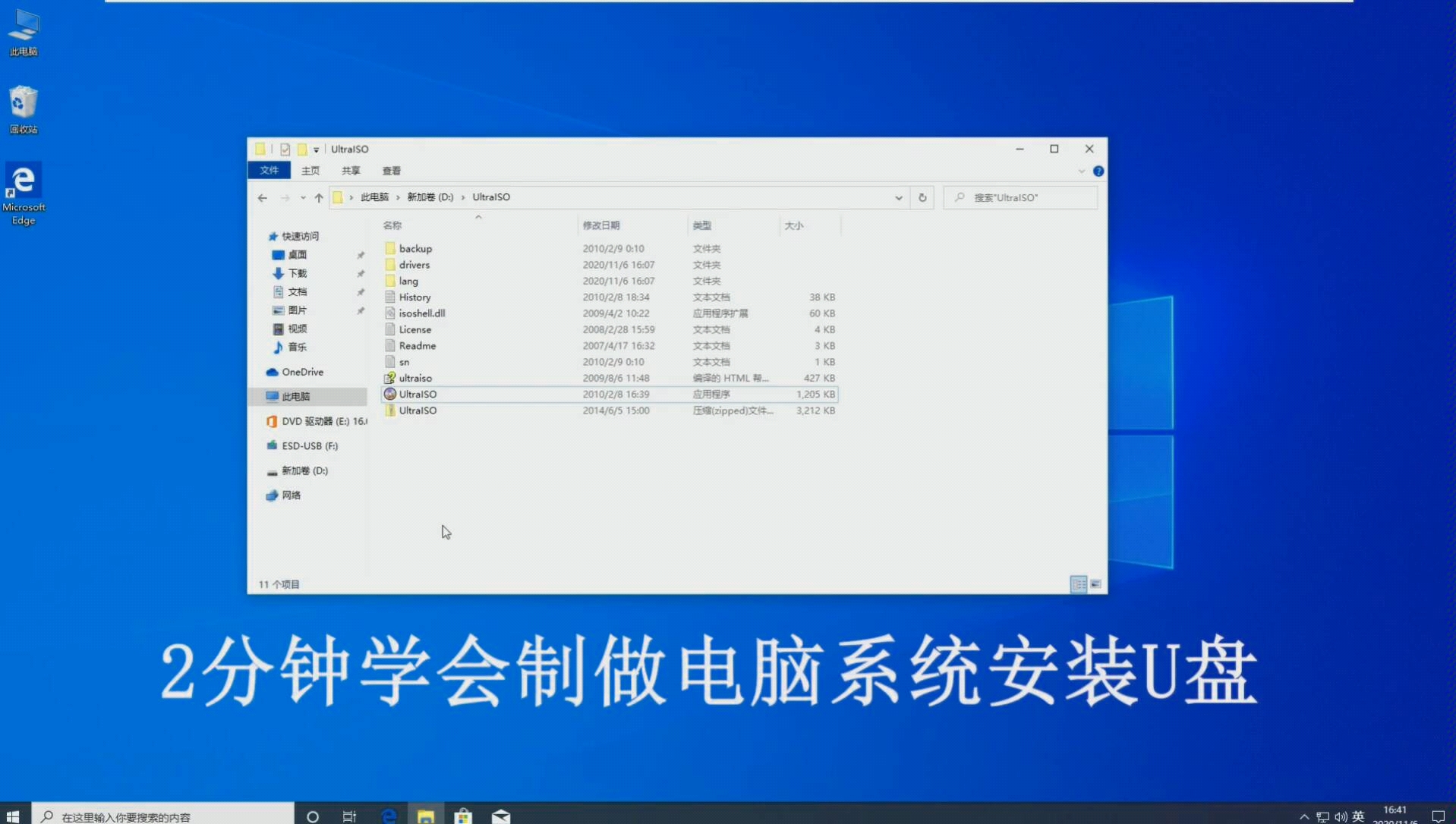Viewport: 1456px width, 824px height.
Task: Click the Properties icon in quick access toolbar
Action: [x=285, y=149]
